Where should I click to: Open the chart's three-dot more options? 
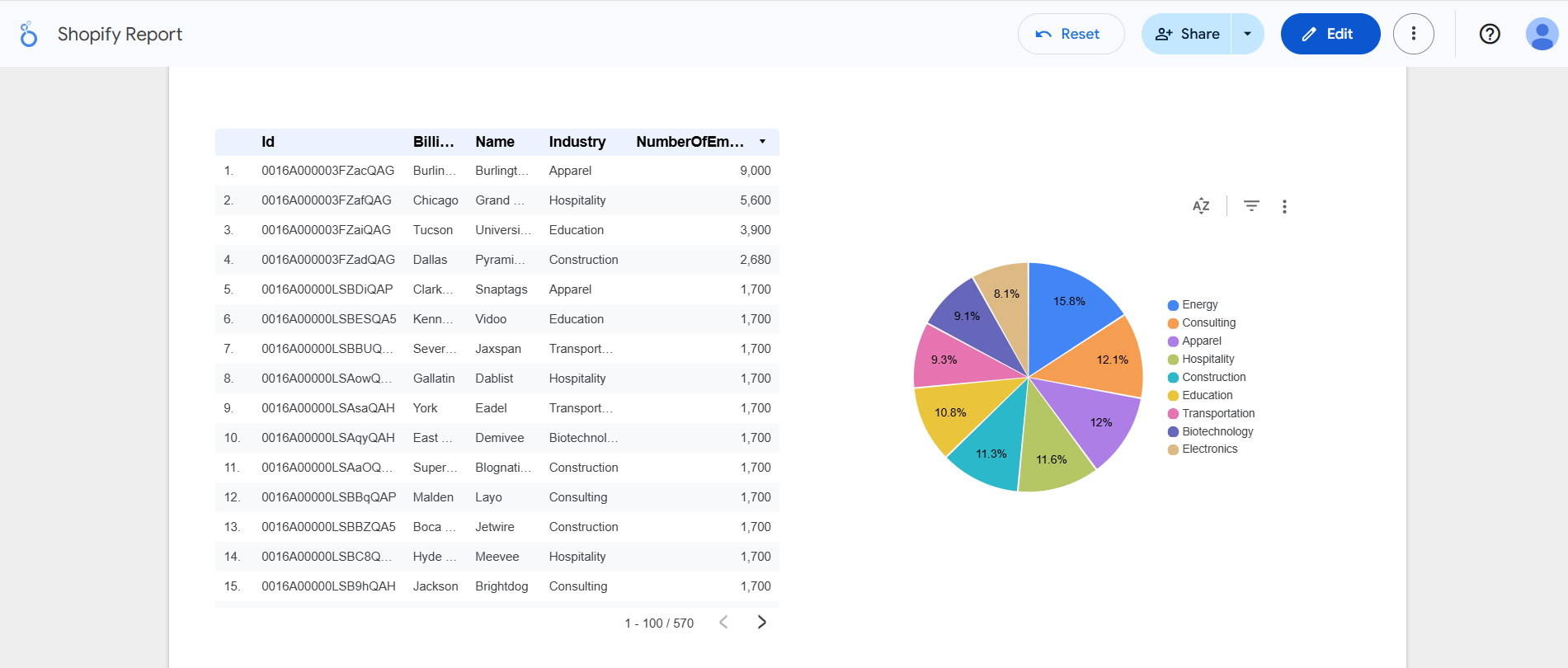[1284, 206]
